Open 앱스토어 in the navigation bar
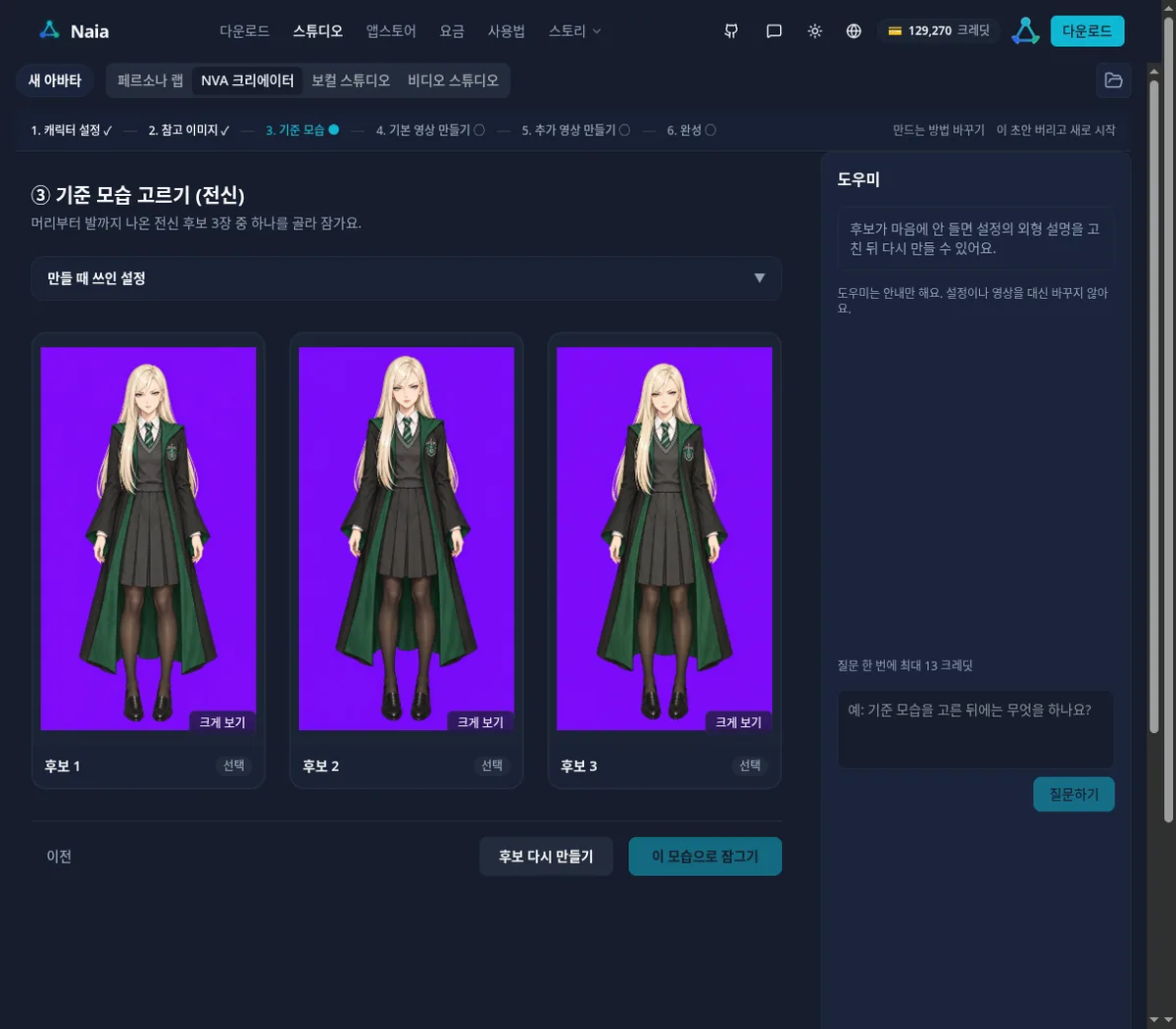The width and height of the screenshot is (1176, 1029). tap(391, 31)
